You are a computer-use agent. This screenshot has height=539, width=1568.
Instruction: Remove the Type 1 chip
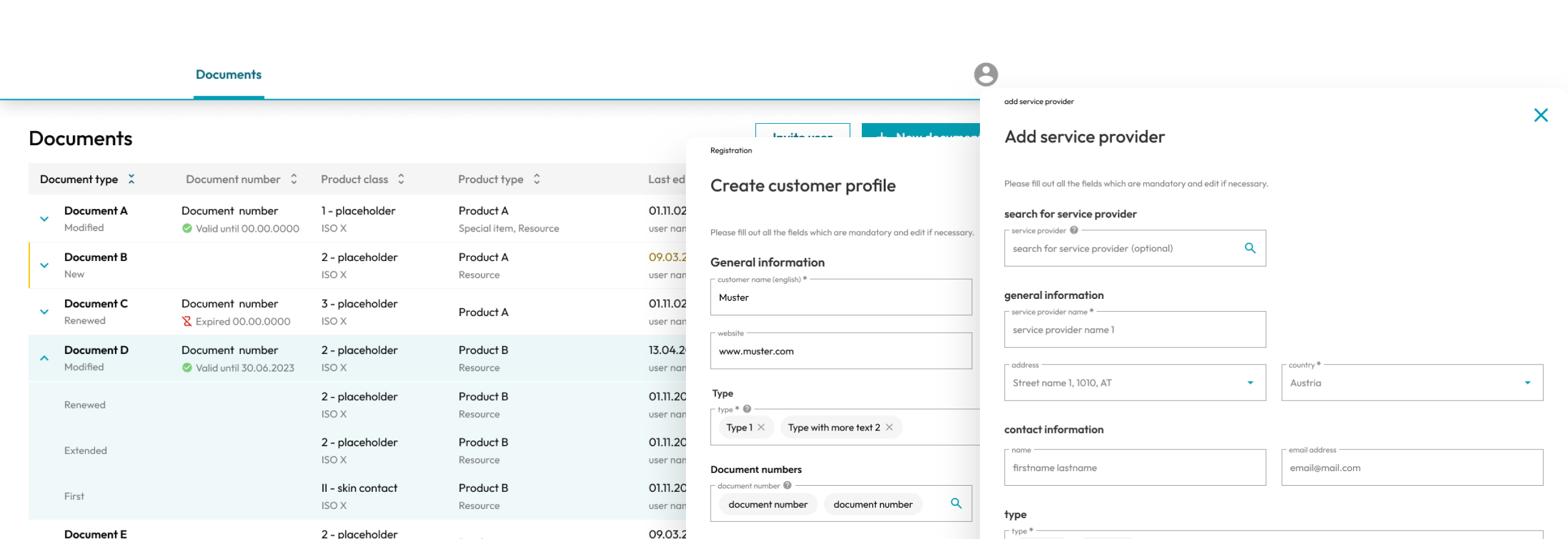761,428
